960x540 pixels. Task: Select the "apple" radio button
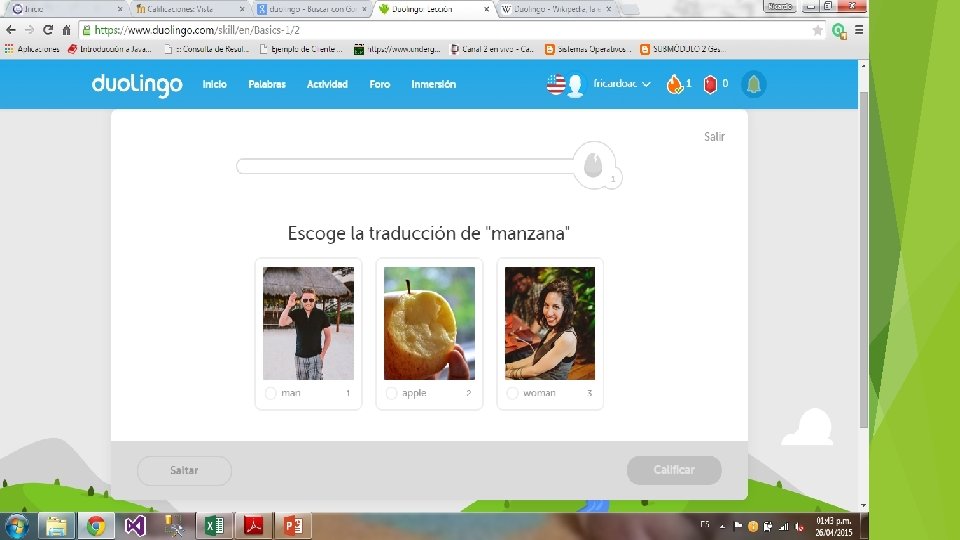pos(391,393)
